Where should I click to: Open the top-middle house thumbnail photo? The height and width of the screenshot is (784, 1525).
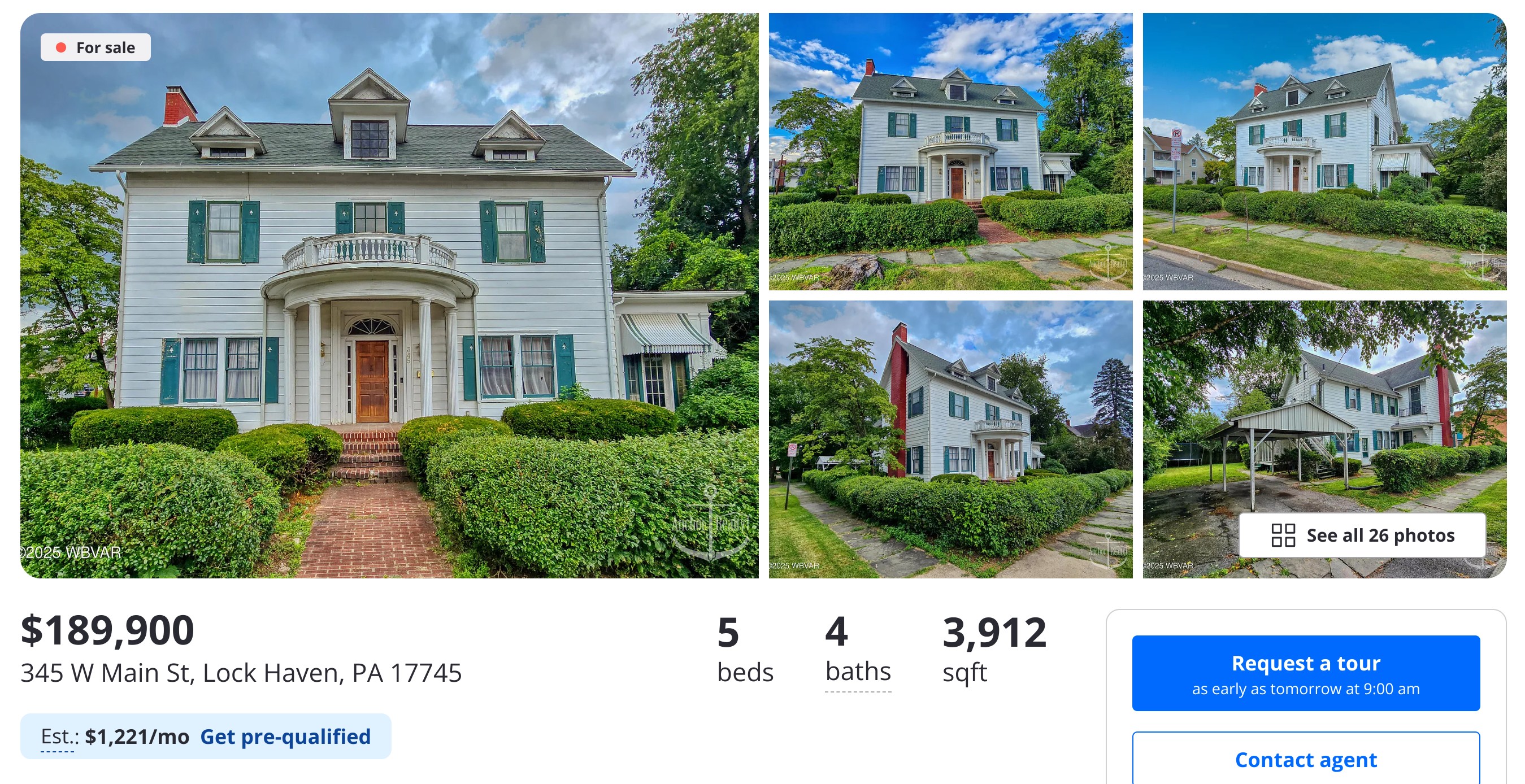950,151
